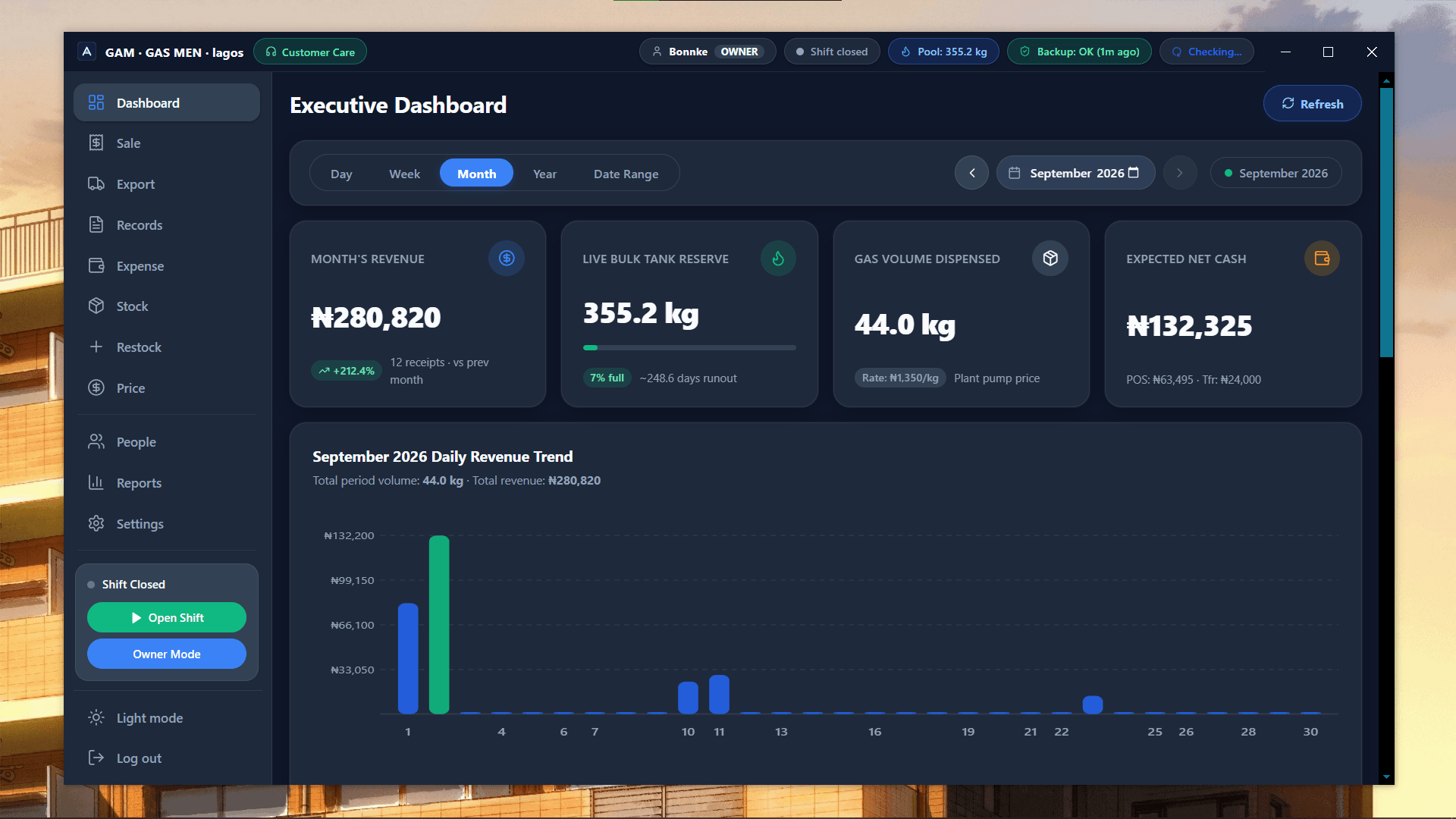Open the People users icon
Viewport: 1456px width, 819px height.
pyautogui.click(x=96, y=442)
